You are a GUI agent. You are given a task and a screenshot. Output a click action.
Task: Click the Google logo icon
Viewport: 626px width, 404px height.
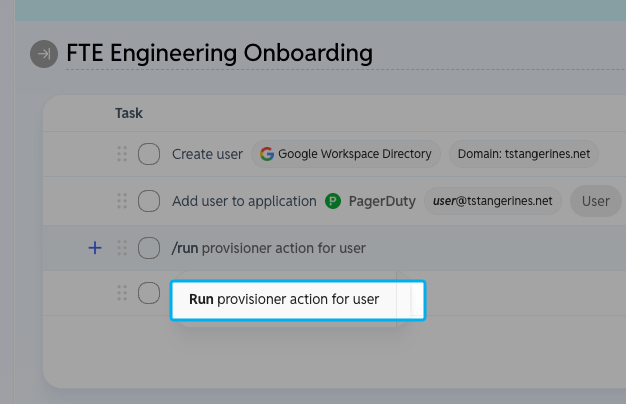(x=267, y=154)
